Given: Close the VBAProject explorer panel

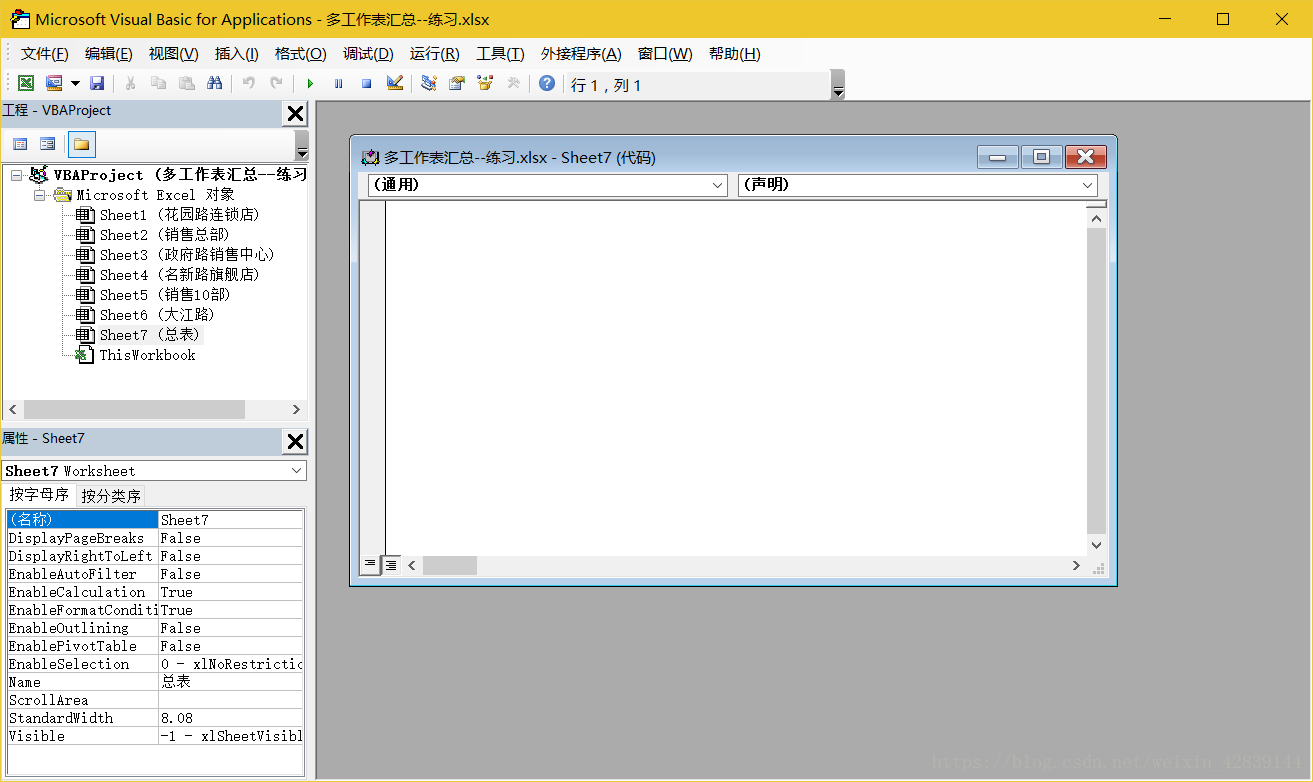Looking at the screenshot, I should [x=295, y=114].
